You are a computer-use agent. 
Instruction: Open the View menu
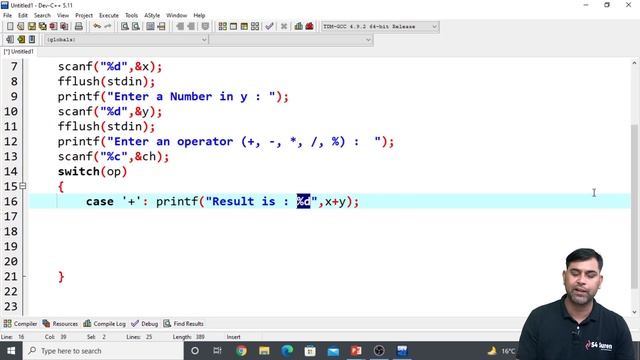tap(63, 16)
